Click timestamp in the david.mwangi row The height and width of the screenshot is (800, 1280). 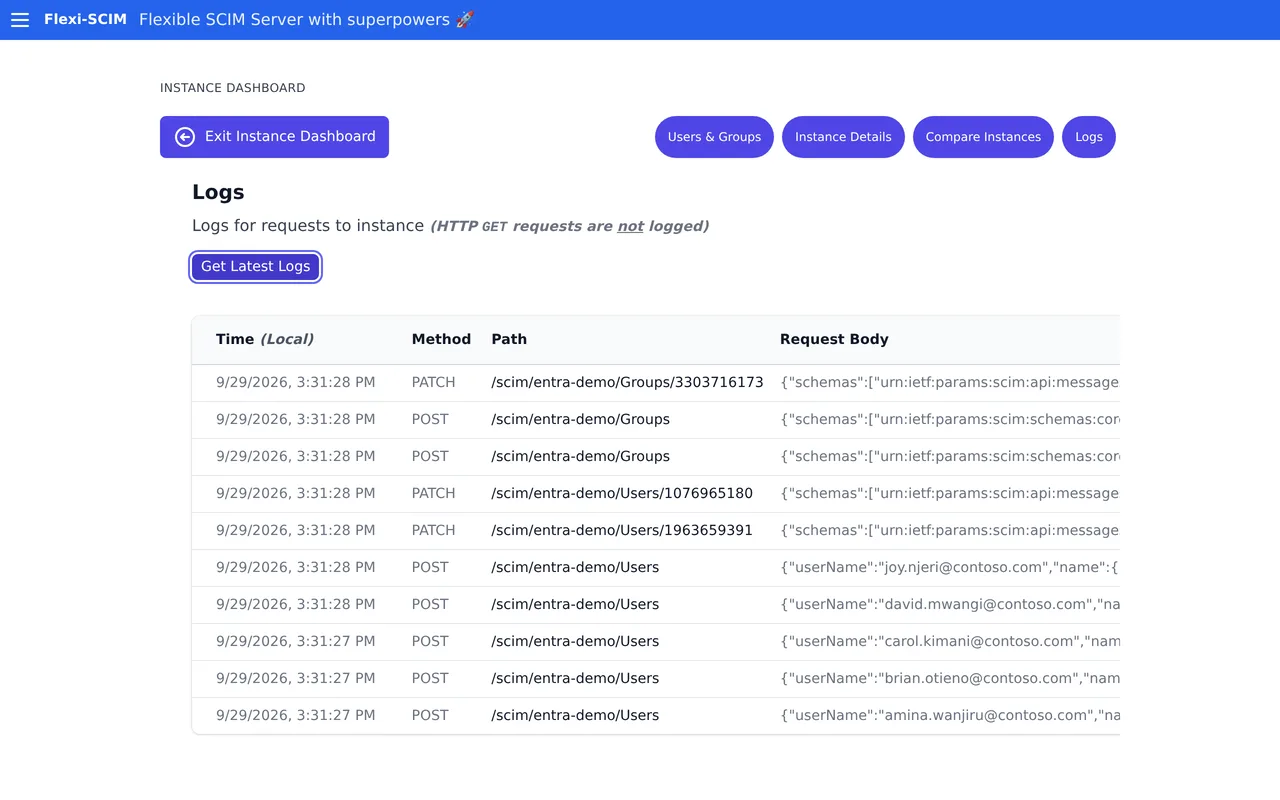296,604
